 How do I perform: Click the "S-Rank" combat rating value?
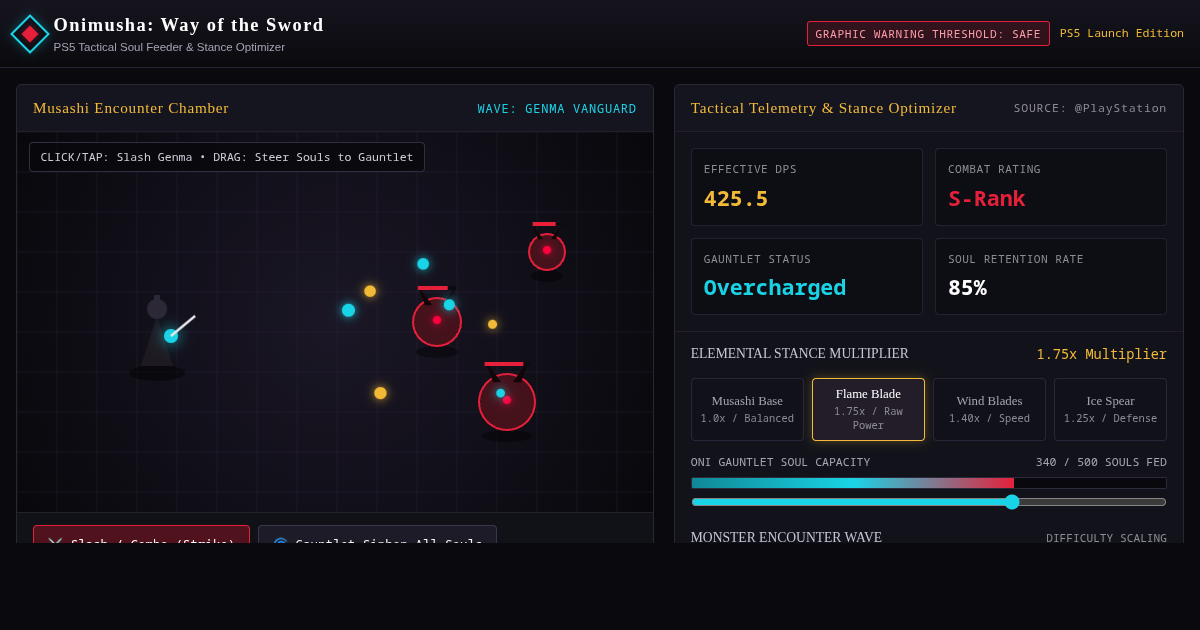[986, 198]
